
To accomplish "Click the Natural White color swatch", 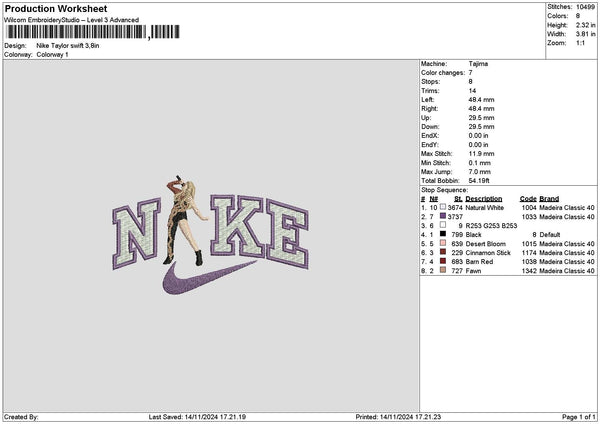I will (x=443, y=207).
